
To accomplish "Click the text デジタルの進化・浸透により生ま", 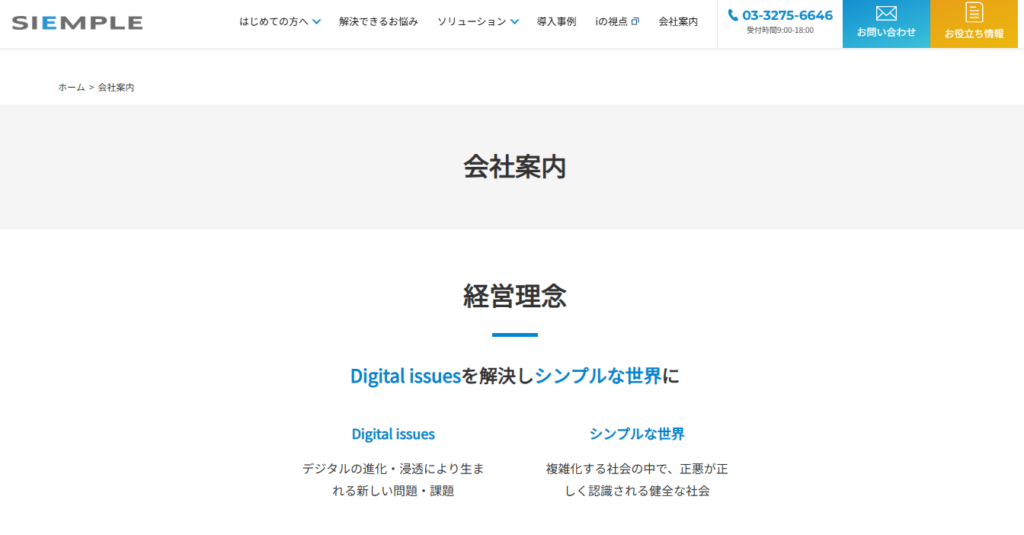I will click(393, 469).
